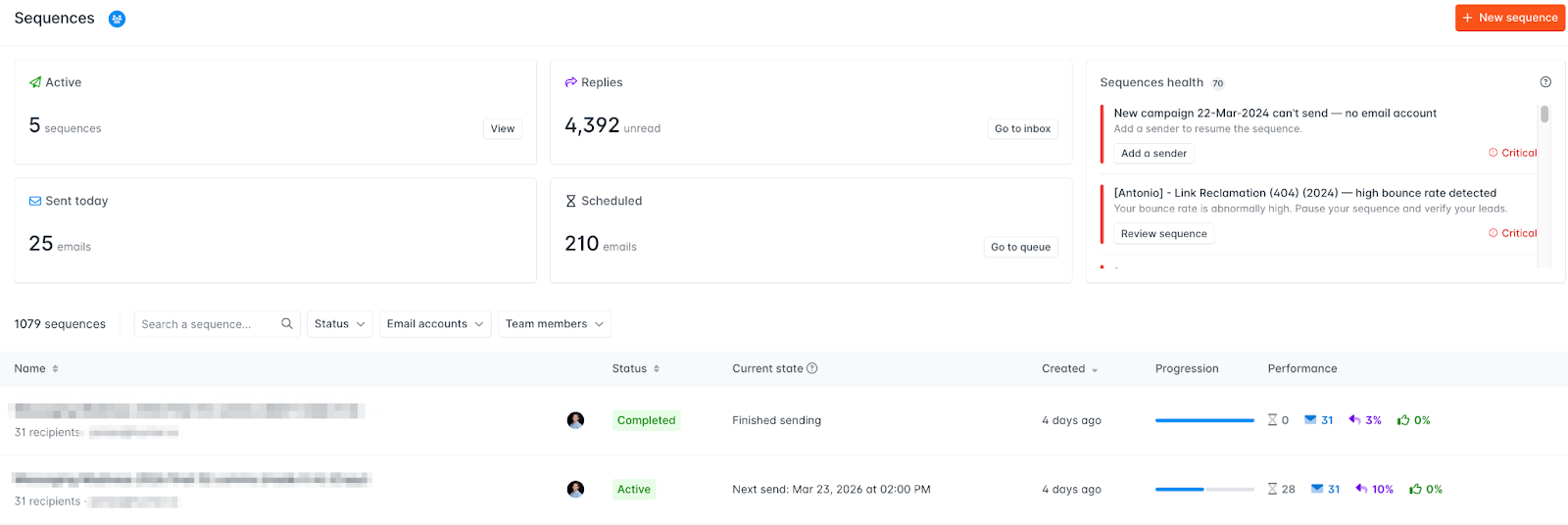Click the Active row progression bar

point(1204,489)
